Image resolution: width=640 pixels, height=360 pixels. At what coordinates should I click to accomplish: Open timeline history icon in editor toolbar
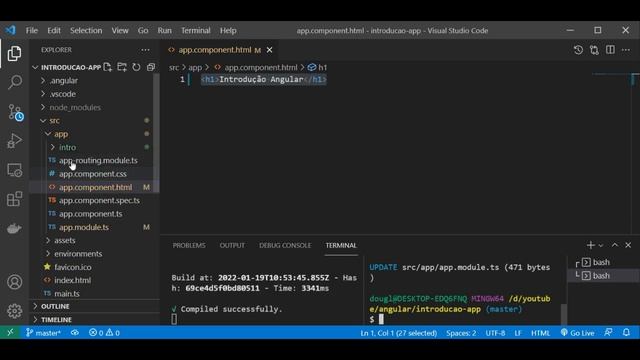(578, 50)
